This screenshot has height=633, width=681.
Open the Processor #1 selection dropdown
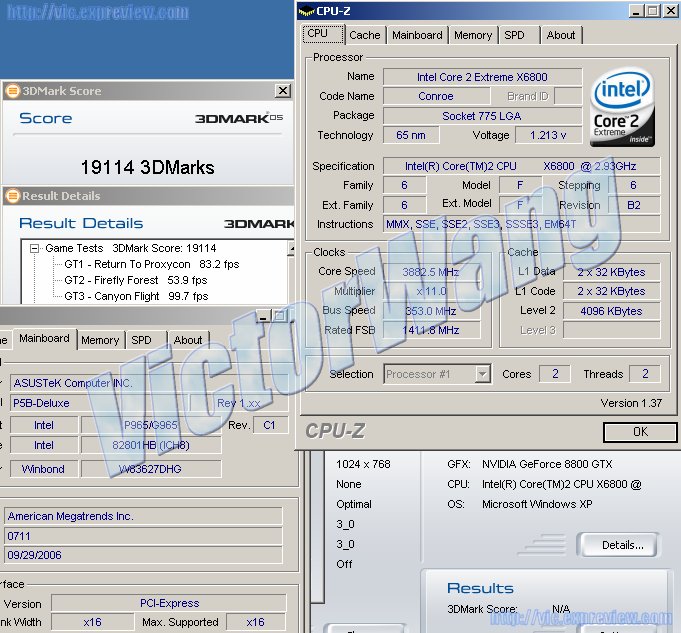pos(482,374)
